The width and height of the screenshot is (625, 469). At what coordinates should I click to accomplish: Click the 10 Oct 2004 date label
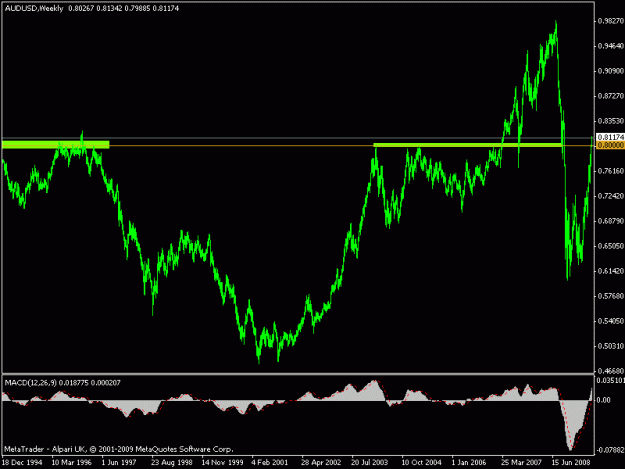click(421, 462)
